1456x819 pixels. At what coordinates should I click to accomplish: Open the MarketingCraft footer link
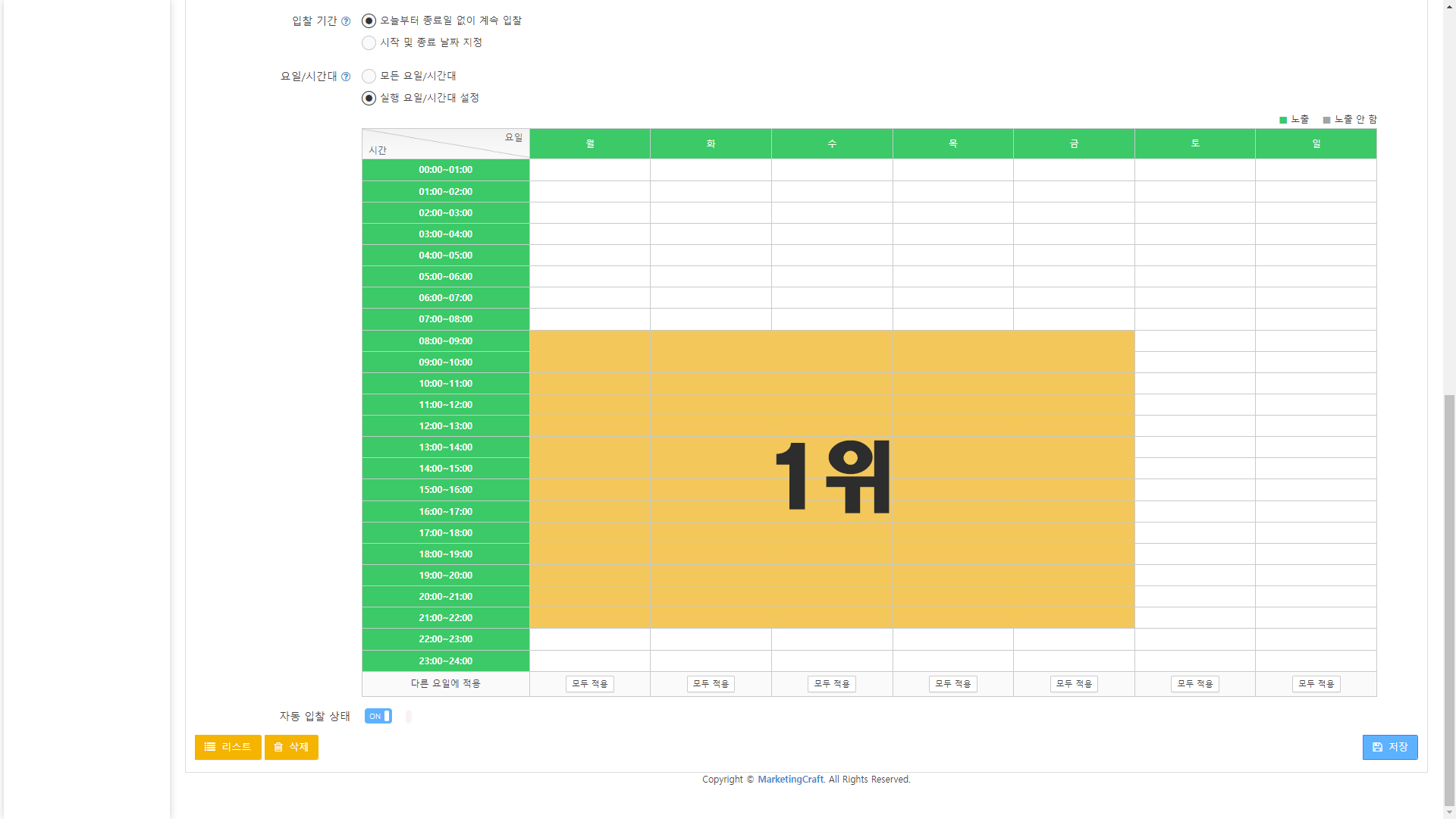tap(790, 780)
